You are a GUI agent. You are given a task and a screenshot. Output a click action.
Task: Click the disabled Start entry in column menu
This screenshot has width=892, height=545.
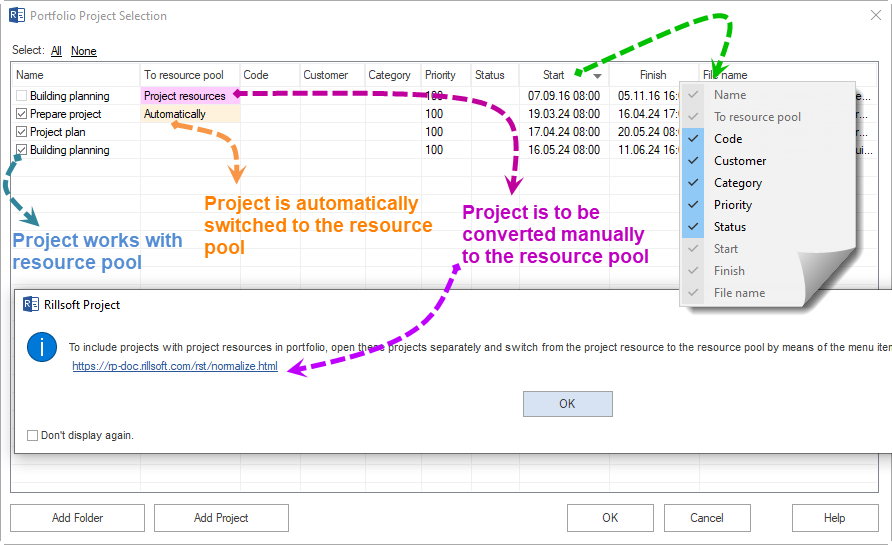pyautogui.click(x=768, y=249)
